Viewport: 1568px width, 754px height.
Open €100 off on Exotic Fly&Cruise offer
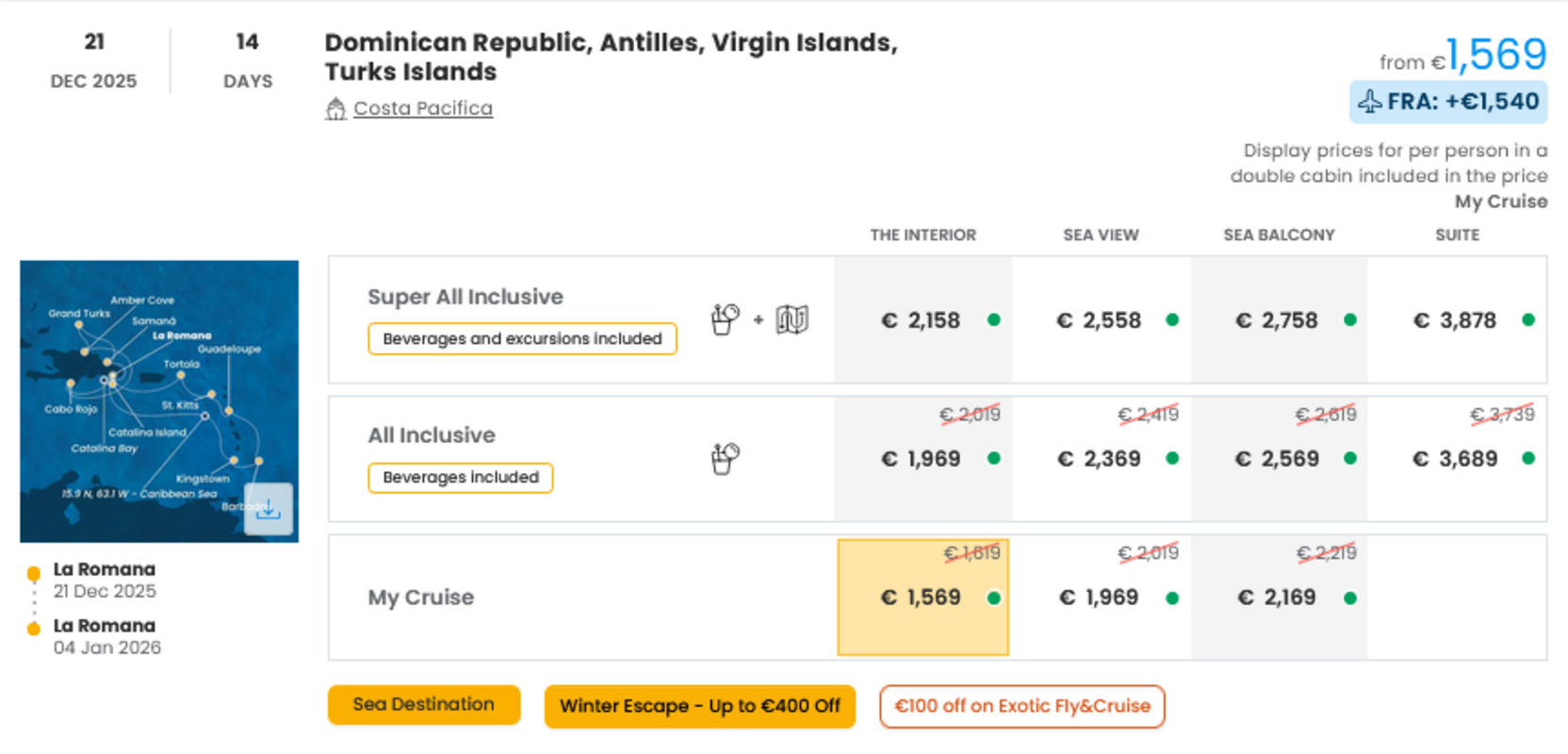(x=1022, y=706)
